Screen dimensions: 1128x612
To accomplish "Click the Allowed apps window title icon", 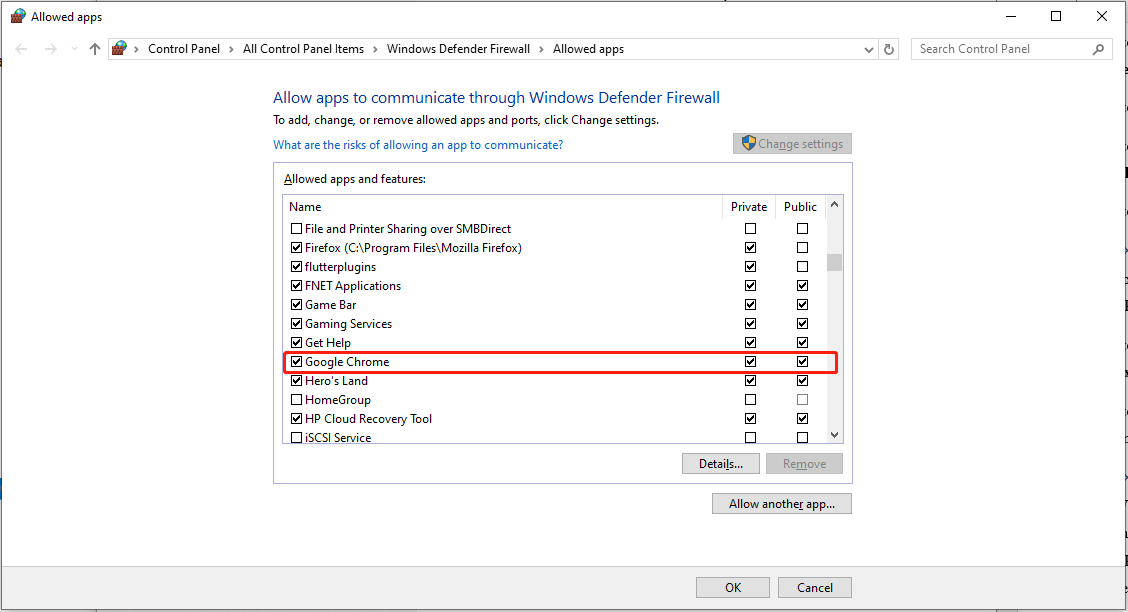I will coord(17,17).
